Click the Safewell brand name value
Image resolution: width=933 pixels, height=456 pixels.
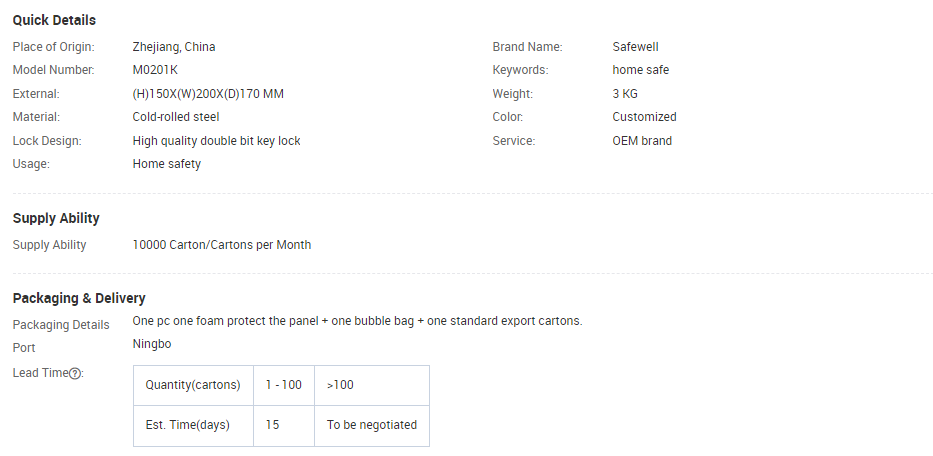click(635, 47)
